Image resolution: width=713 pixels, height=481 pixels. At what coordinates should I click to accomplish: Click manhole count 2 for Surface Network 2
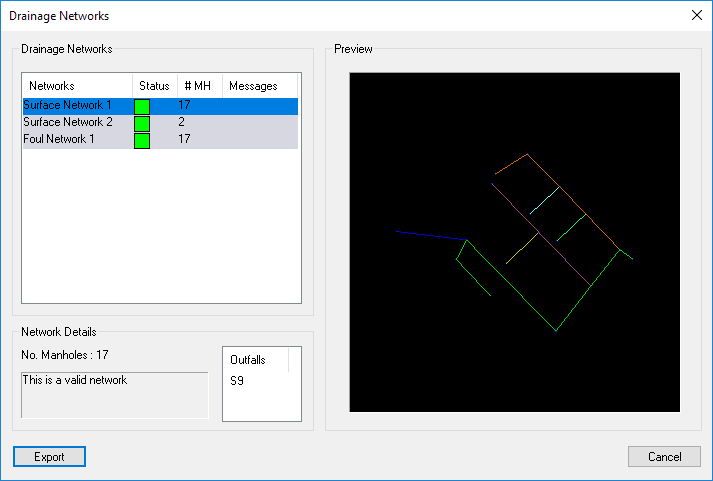pos(182,122)
